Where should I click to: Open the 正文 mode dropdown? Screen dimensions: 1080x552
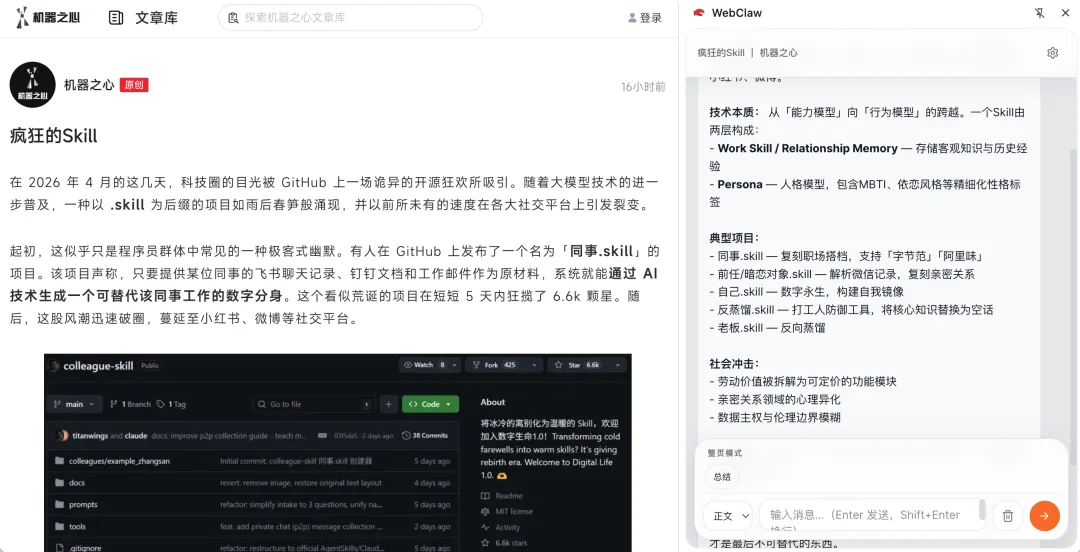click(728, 515)
